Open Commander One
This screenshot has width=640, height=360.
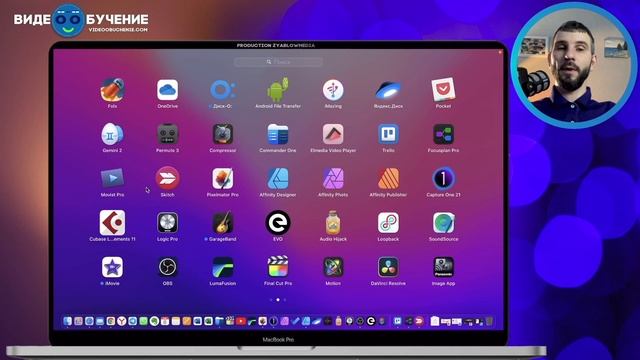click(x=278, y=134)
